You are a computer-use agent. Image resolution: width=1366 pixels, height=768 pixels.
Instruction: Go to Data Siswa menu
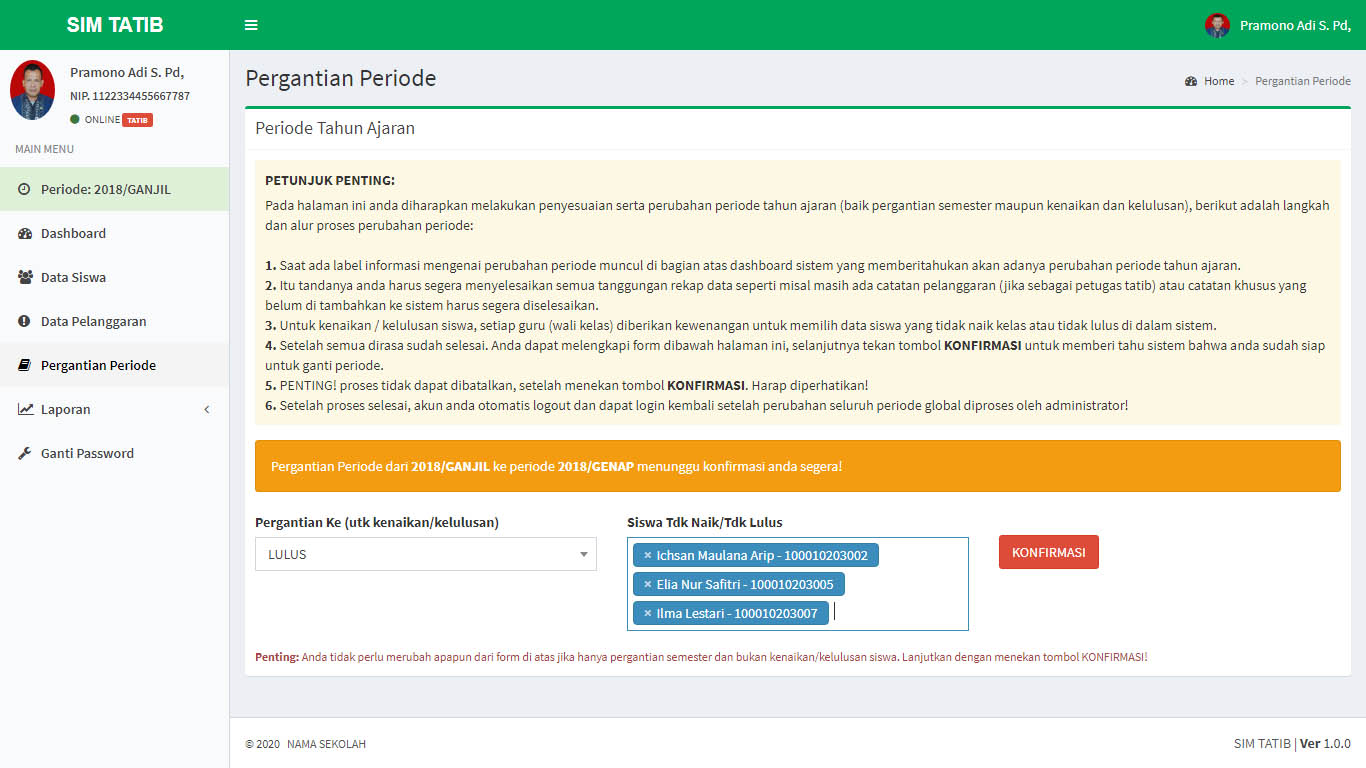114,277
